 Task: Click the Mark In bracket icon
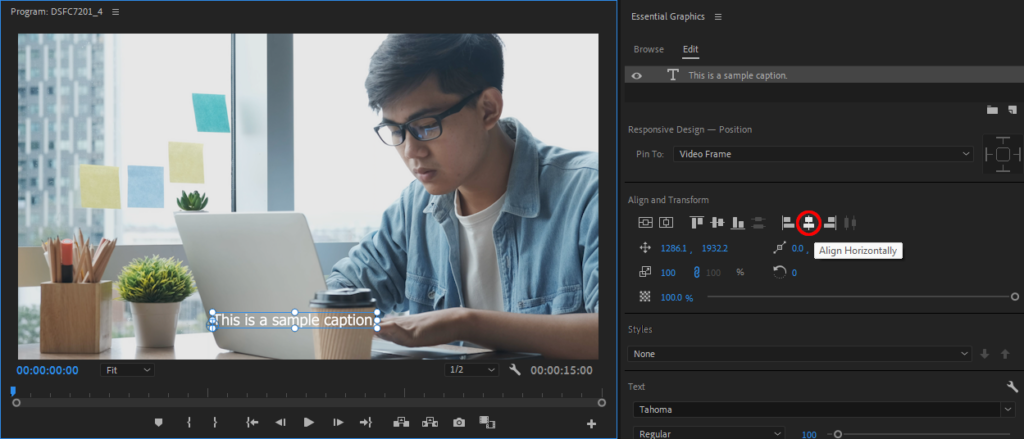click(x=187, y=423)
